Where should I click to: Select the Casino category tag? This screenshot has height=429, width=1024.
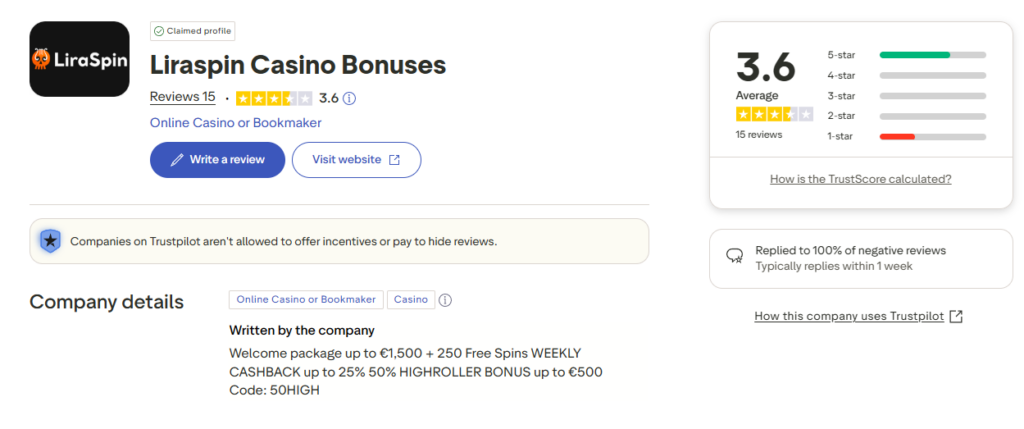(410, 299)
